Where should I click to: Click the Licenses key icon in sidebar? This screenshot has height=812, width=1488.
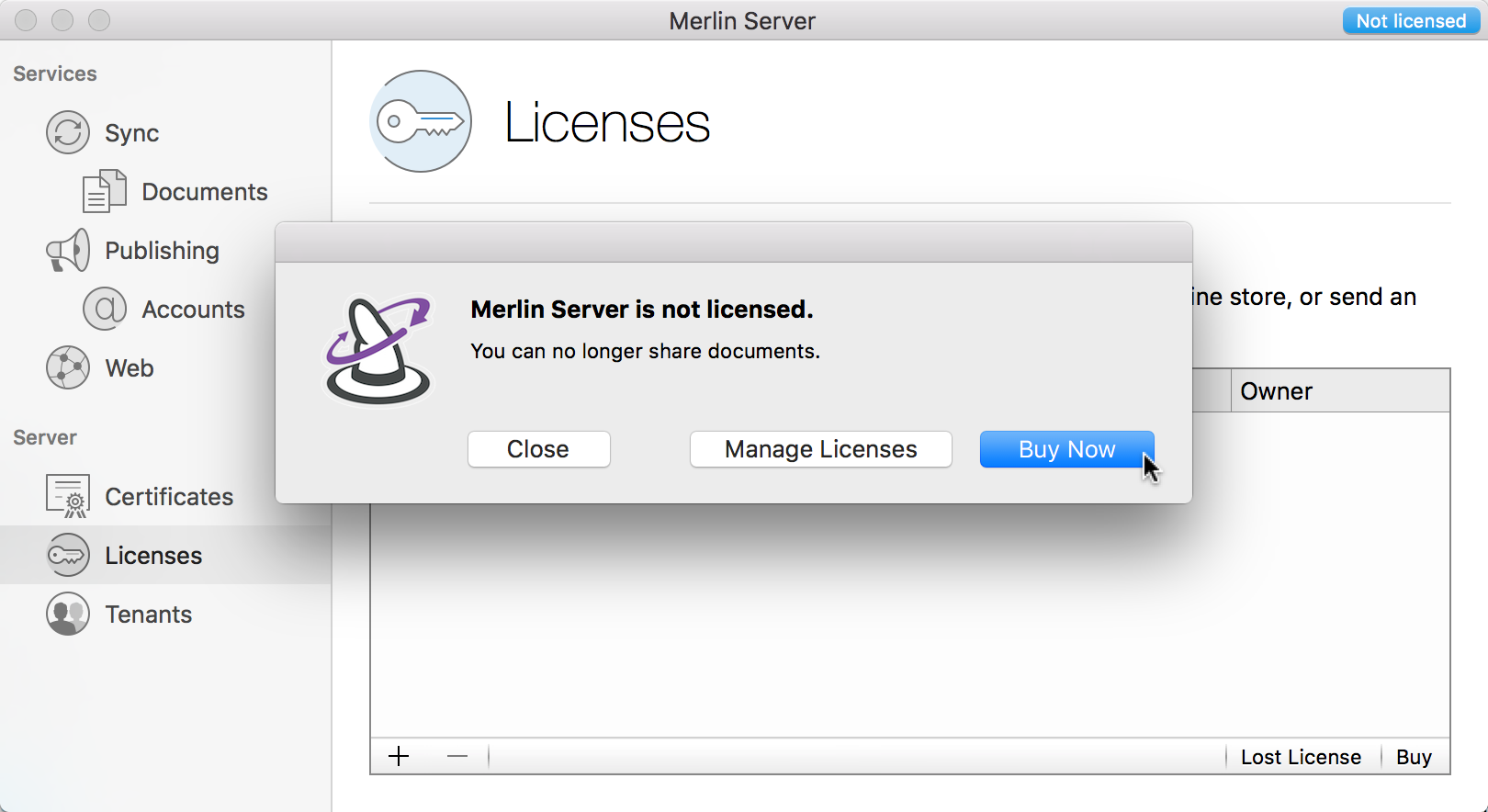(x=68, y=555)
